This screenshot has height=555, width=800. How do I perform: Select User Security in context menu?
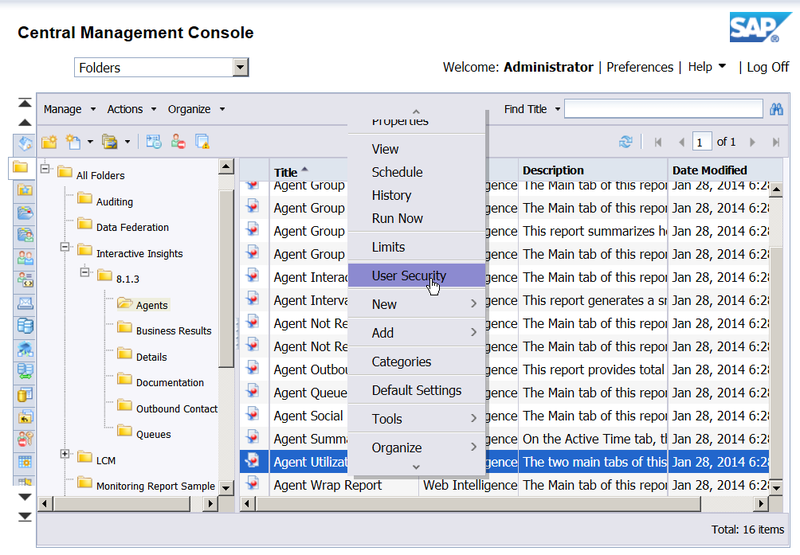pos(409,276)
